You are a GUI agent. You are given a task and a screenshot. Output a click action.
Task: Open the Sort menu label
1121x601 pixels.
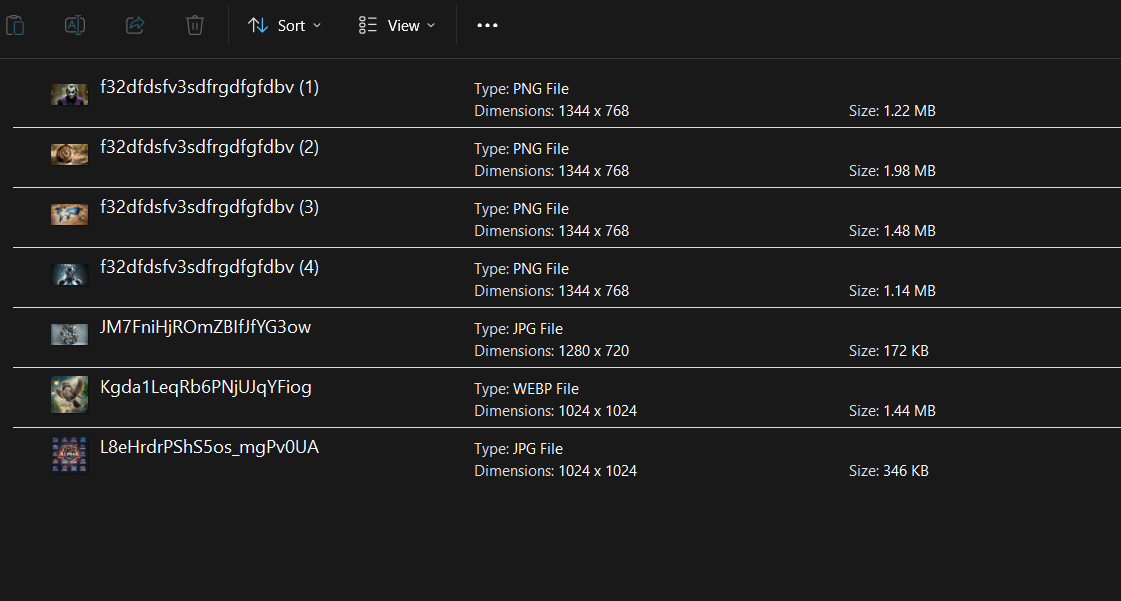(291, 26)
